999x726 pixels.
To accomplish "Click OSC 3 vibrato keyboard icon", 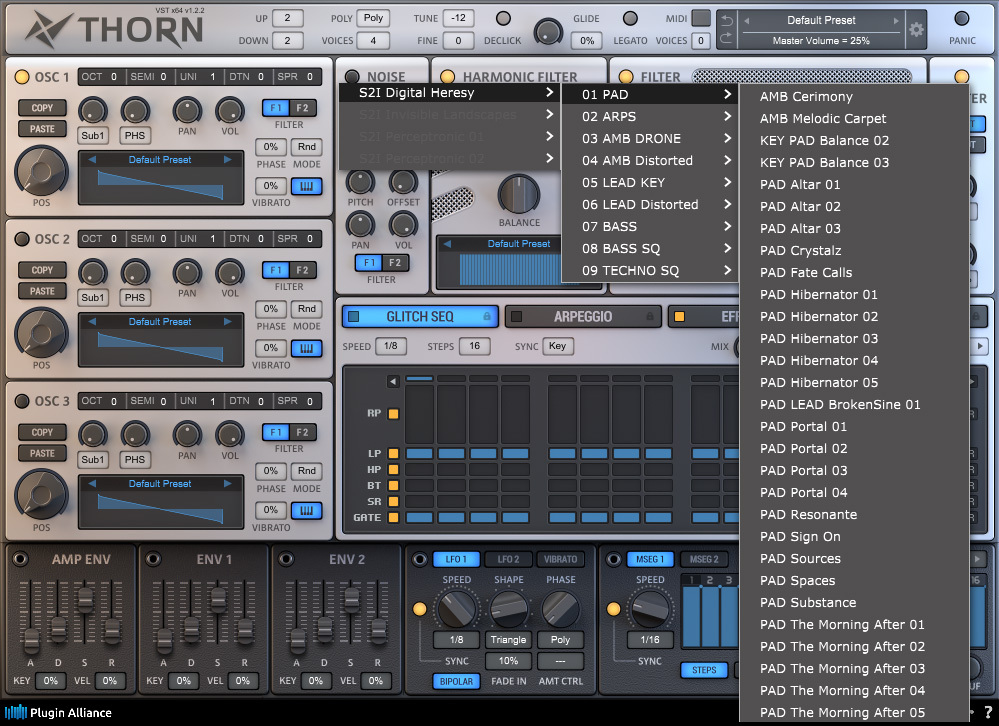I will 306,511.
